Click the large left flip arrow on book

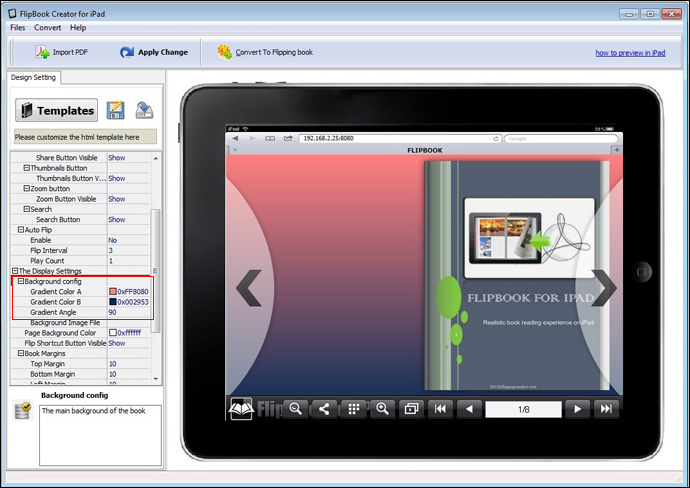click(x=249, y=288)
